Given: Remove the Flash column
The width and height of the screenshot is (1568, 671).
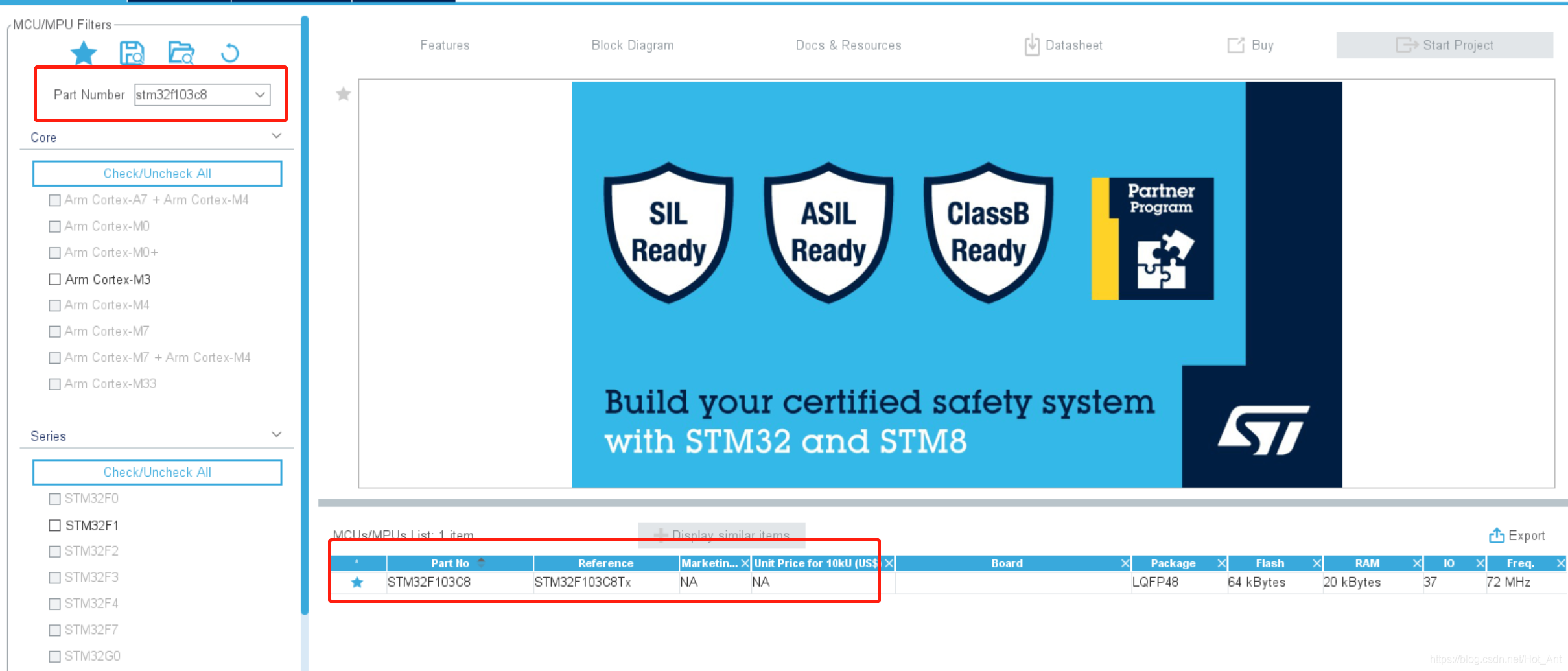Looking at the screenshot, I should [1316, 563].
